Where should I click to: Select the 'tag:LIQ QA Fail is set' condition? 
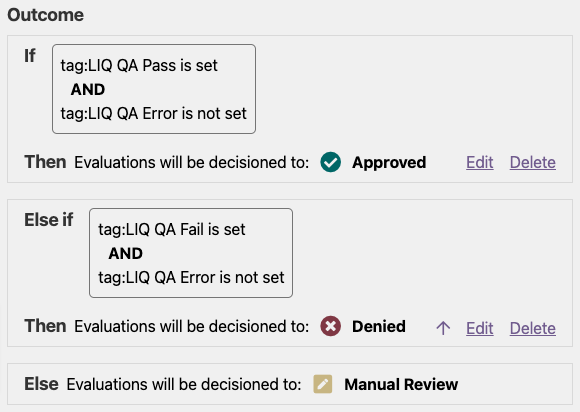[172, 230]
